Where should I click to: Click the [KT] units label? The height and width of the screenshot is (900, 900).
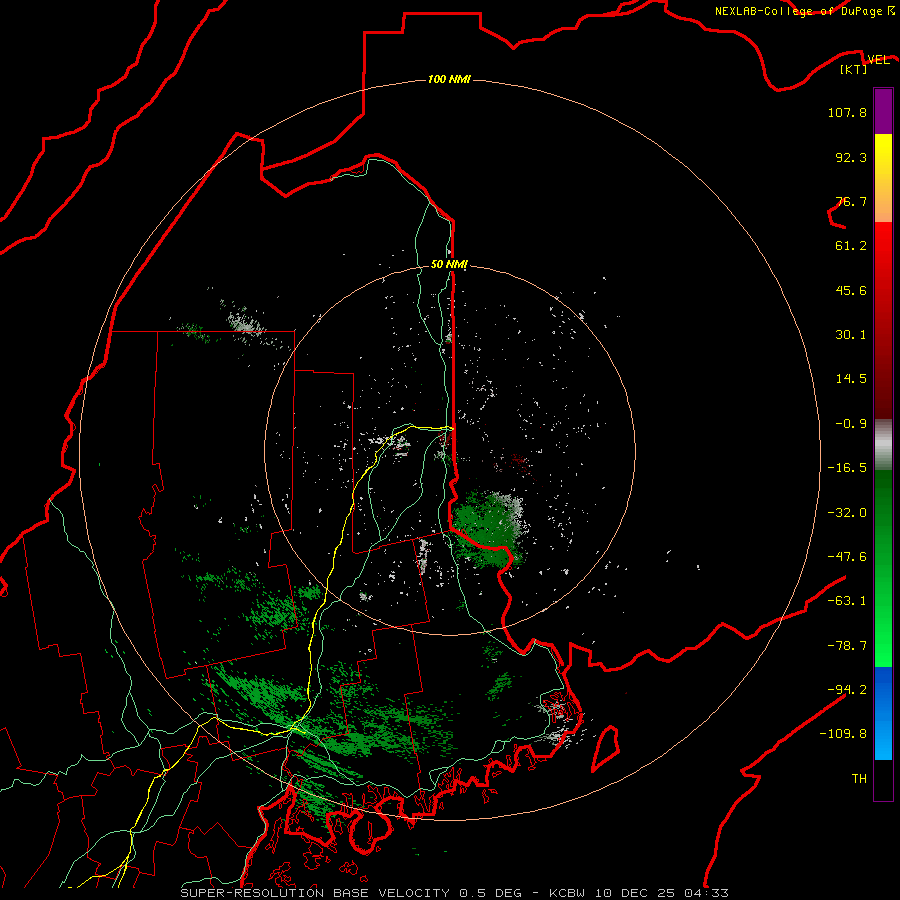854,70
